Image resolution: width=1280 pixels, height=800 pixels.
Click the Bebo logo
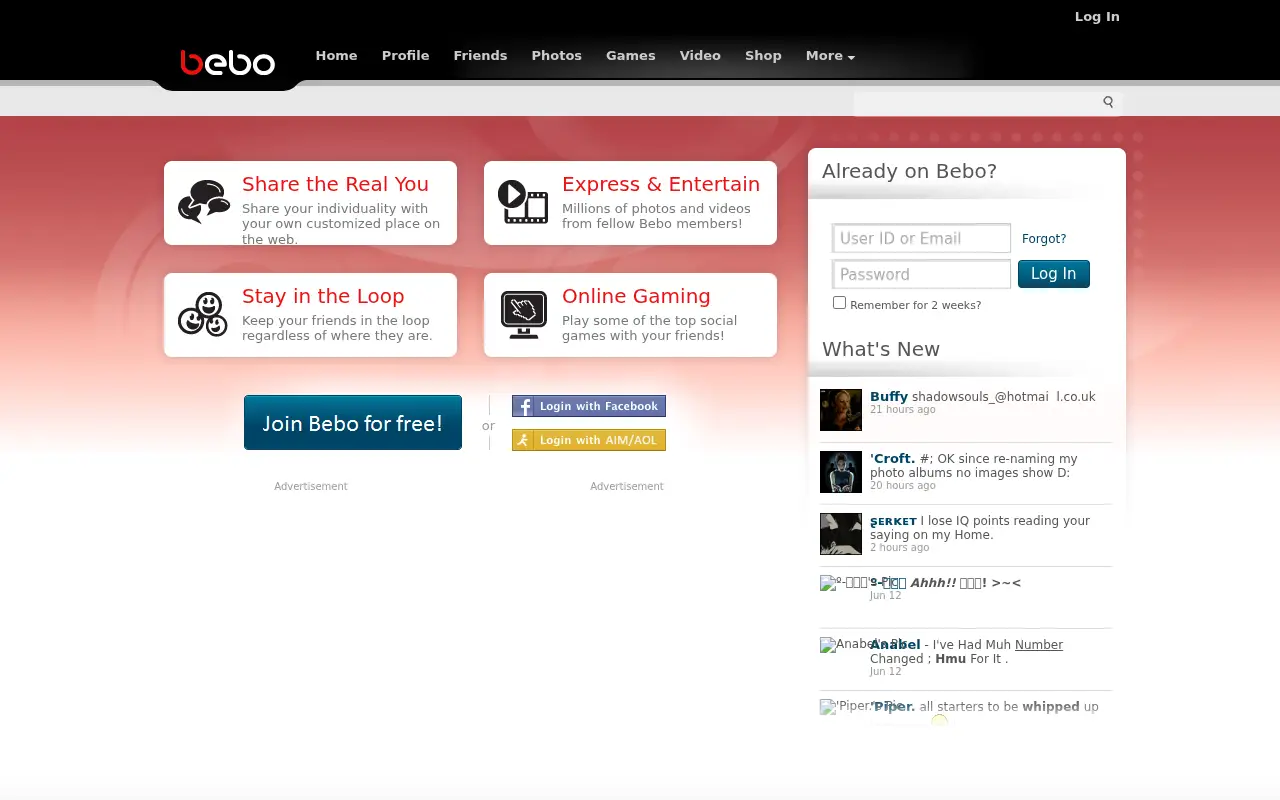227,63
